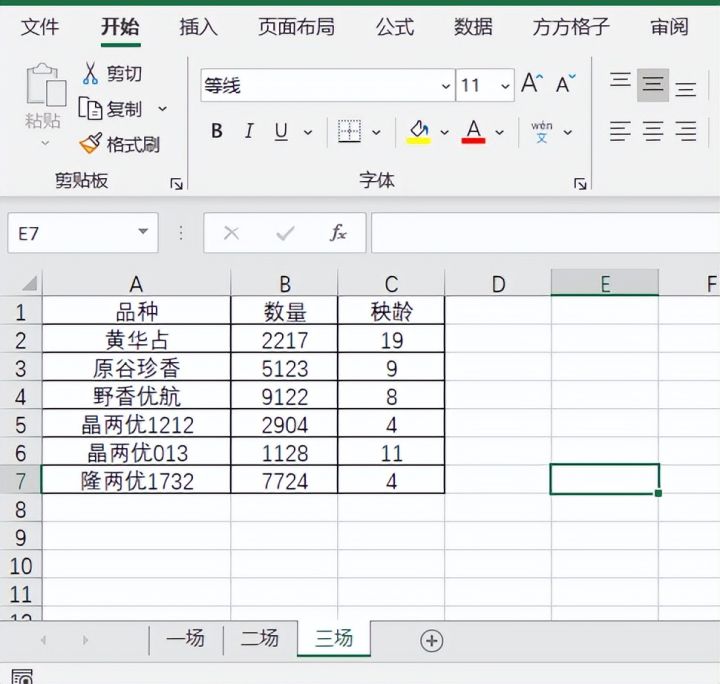Viewport: 720px width, 684px height.
Task: Select row 10 header
Action: point(21,566)
